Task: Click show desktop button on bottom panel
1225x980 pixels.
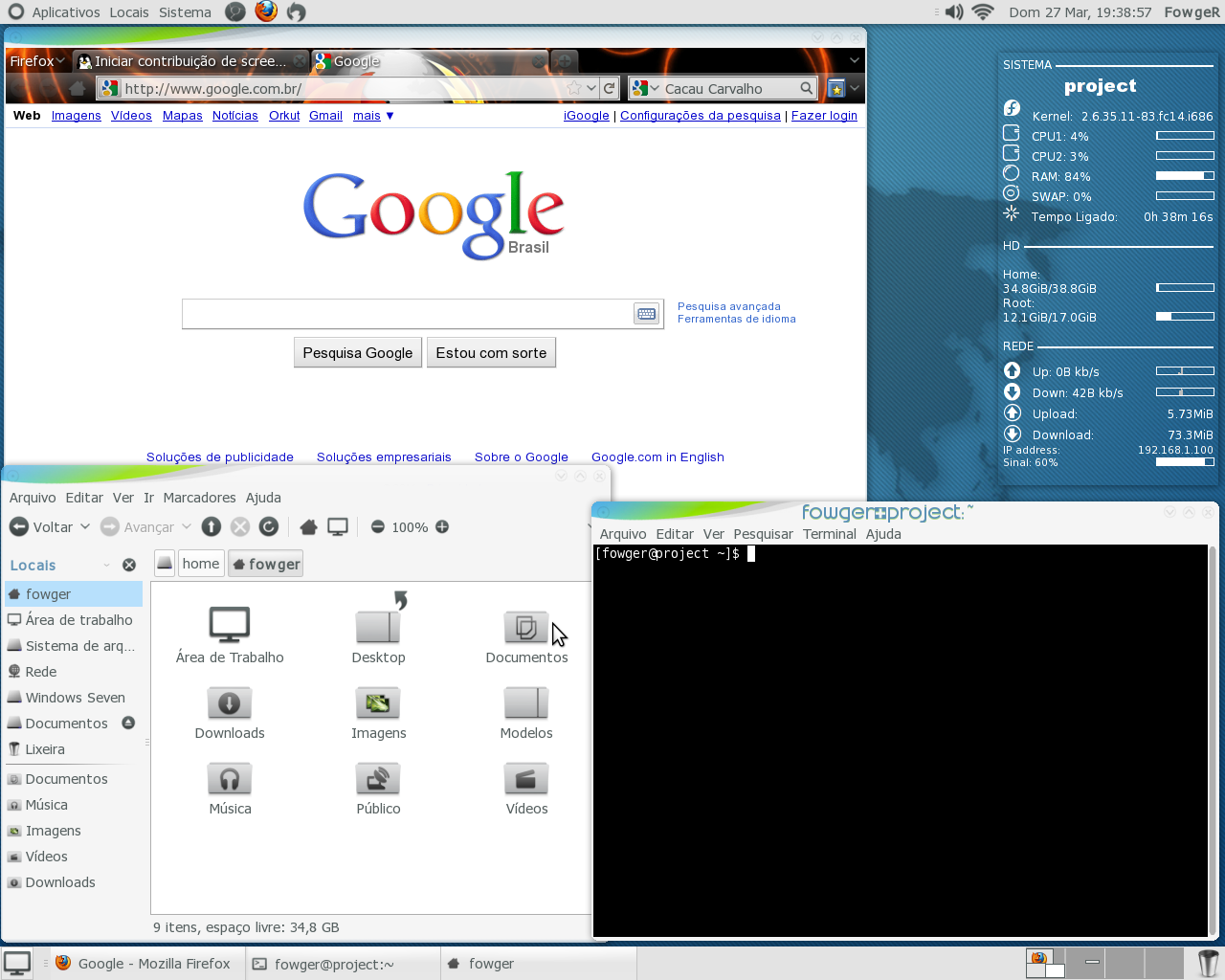Action: point(17,963)
